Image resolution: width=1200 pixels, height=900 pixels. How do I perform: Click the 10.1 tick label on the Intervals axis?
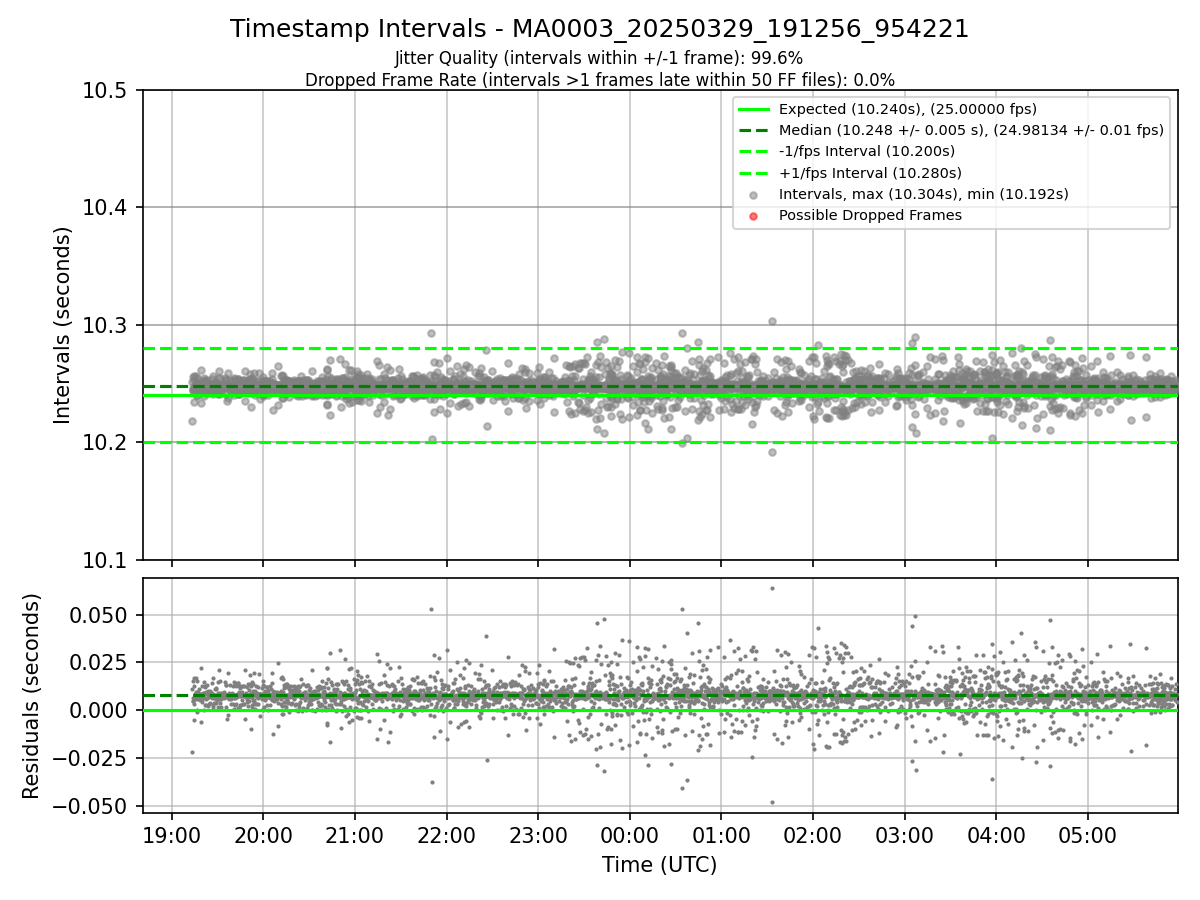107,560
